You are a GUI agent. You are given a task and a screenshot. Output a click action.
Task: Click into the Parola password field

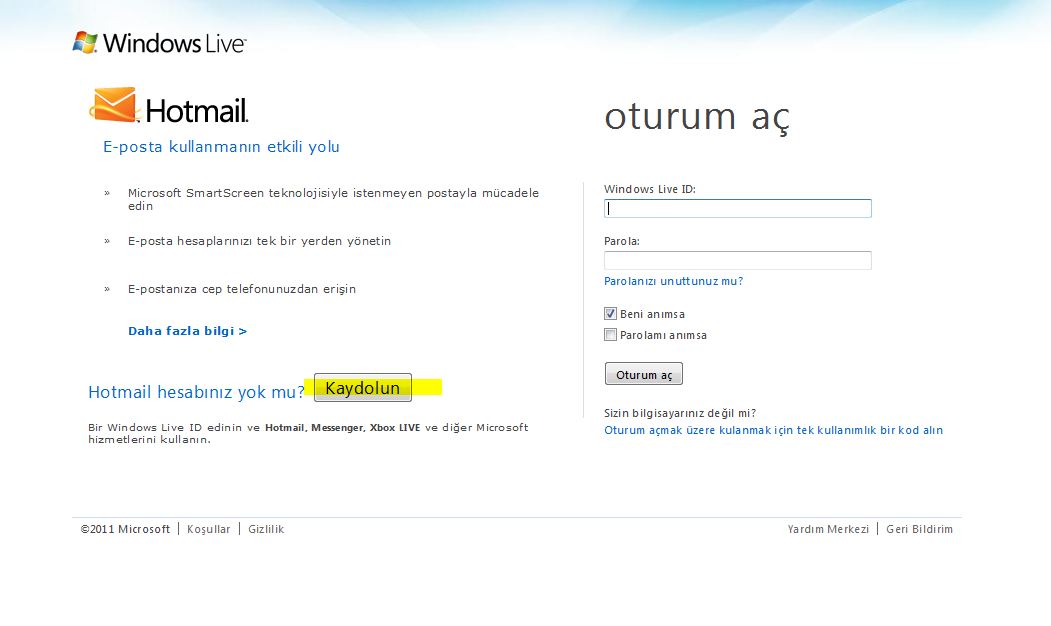737,260
